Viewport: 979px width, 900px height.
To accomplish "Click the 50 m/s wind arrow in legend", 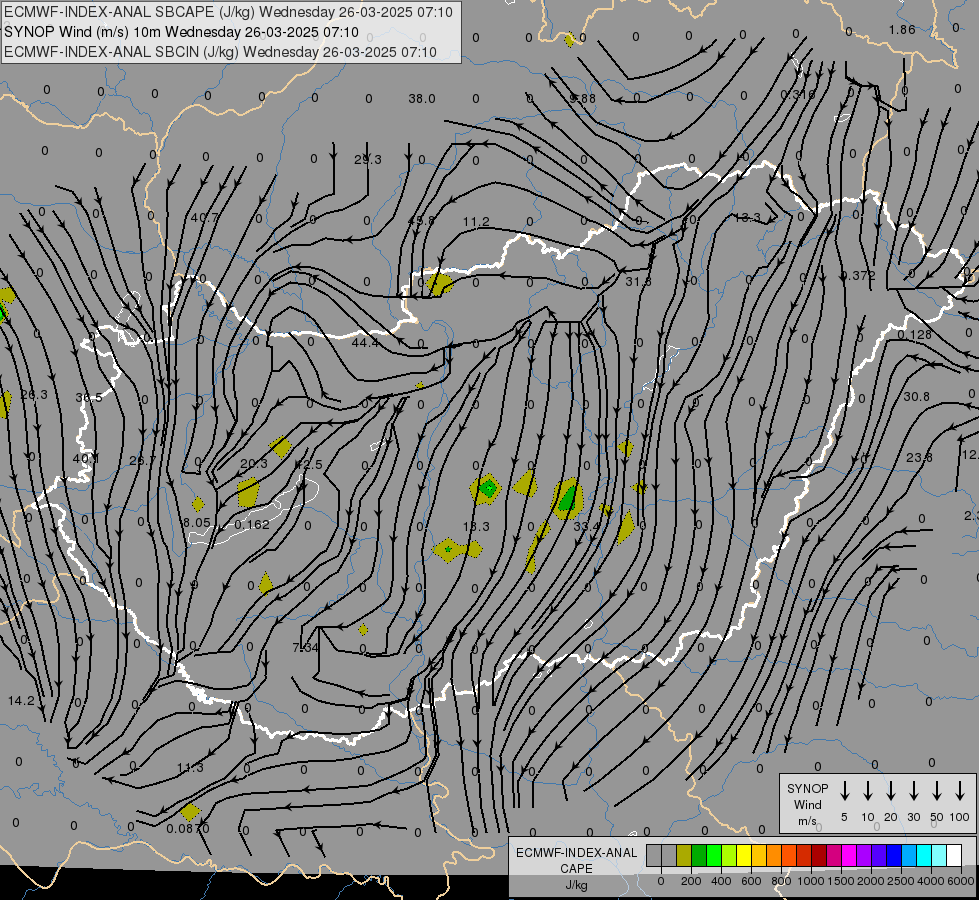I will [937, 791].
